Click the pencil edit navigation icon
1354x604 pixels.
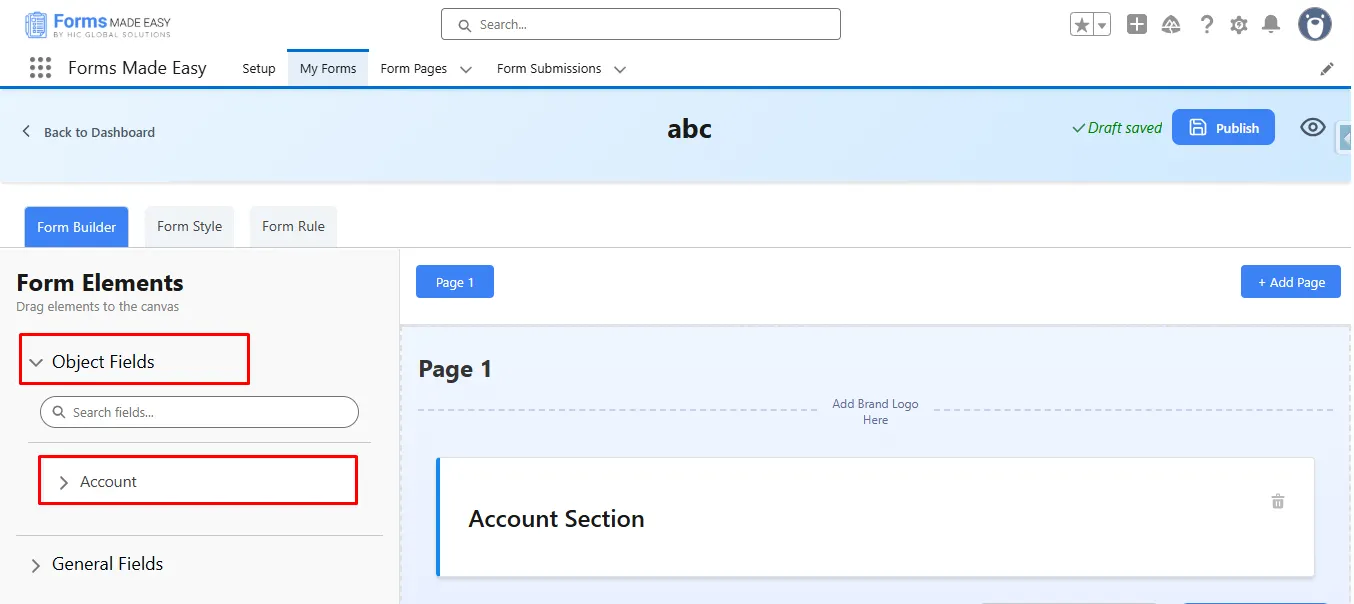click(1327, 69)
